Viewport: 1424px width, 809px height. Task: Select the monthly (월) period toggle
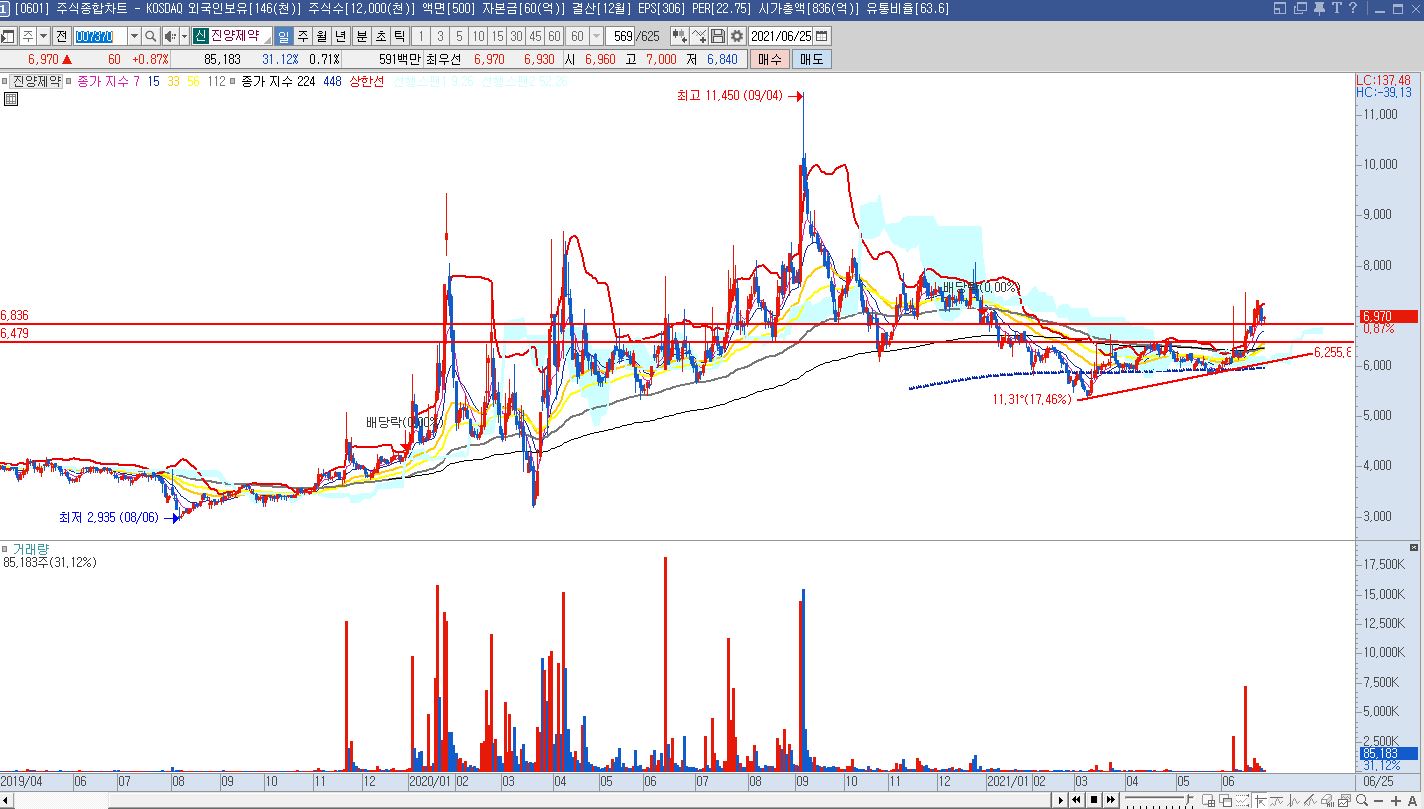coord(321,36)
